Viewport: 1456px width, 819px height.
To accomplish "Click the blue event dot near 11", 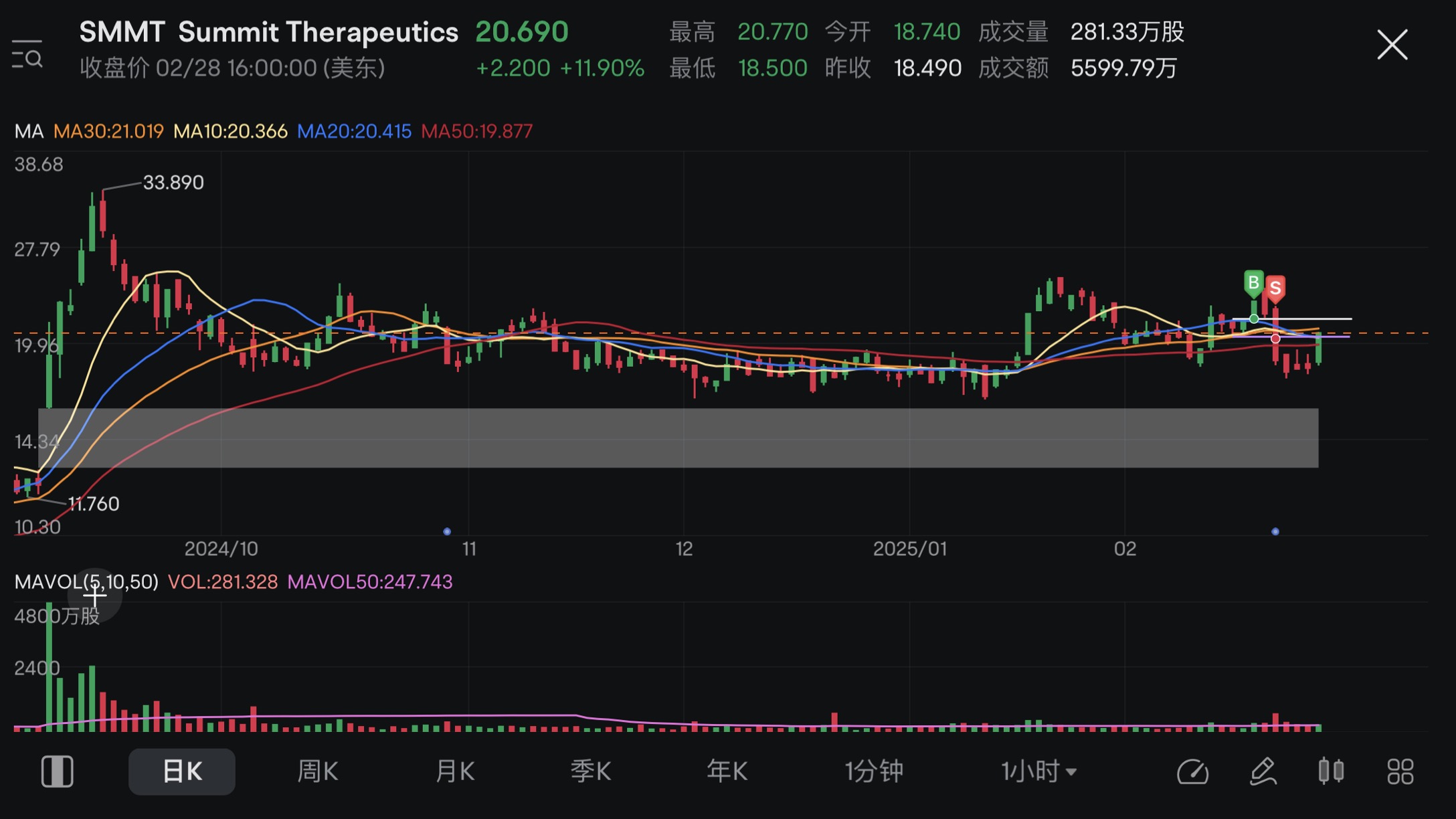I will point(447,531).
